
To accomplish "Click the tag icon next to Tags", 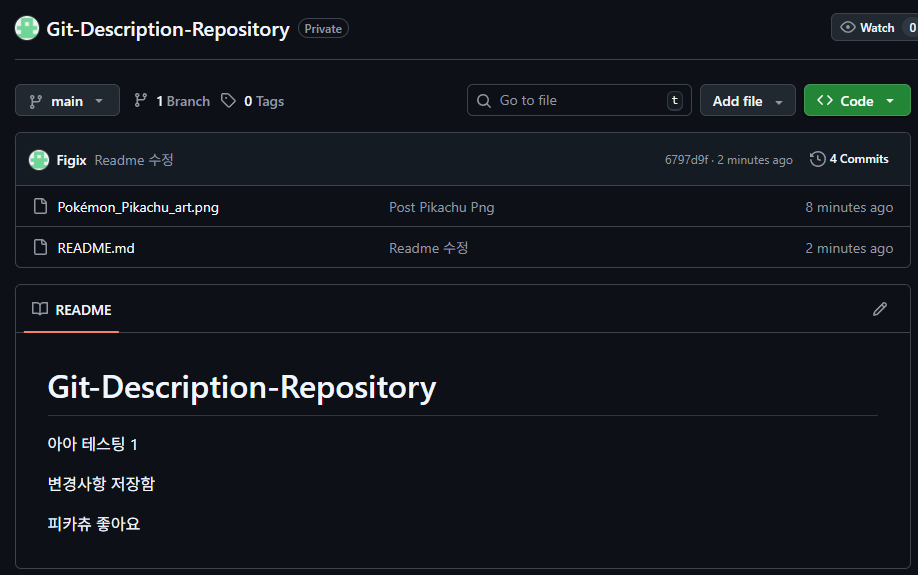I will click(x=229, y=100).
